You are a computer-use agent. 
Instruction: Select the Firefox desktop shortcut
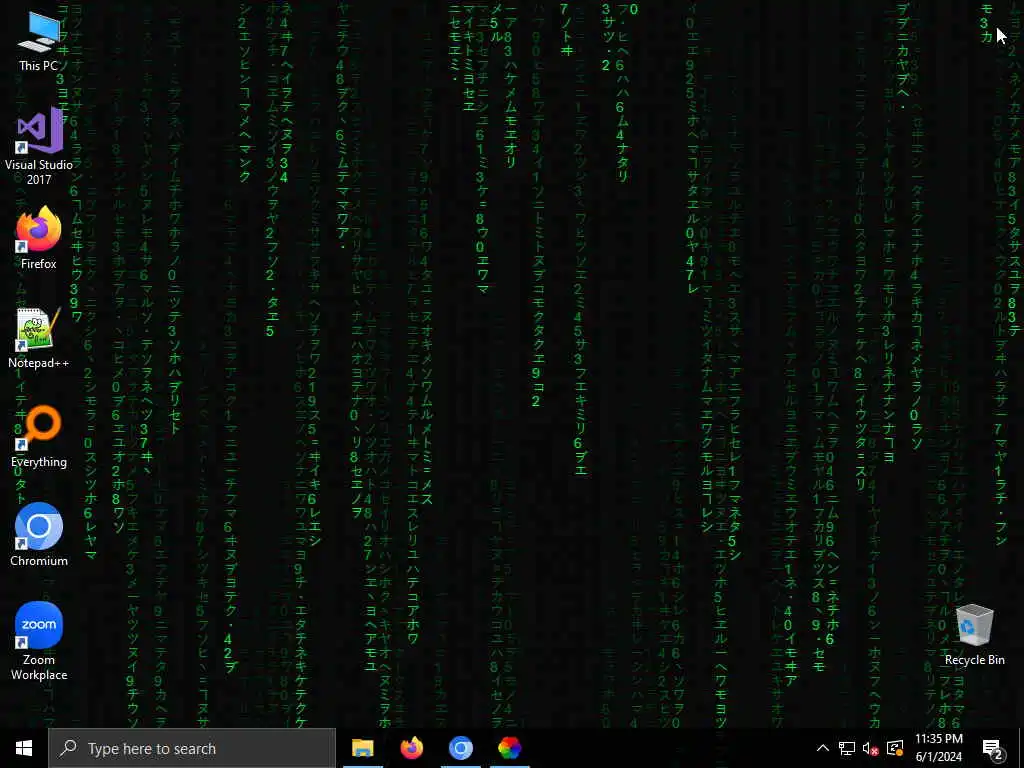pos(39,238)
